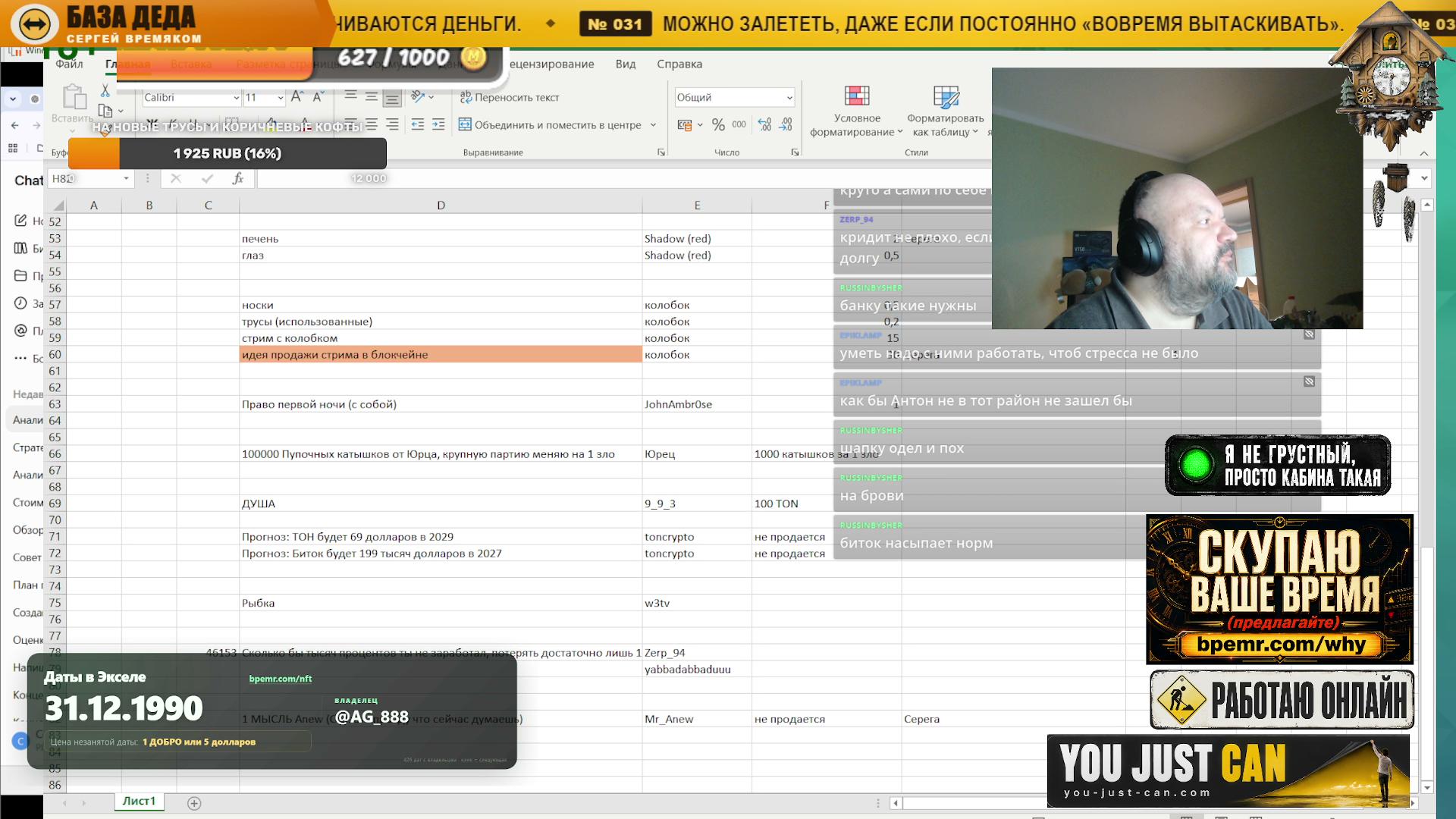The height and width of the screenshot is (819, 1456).
Task: Click the Cut scissors icon
Action: (105, 90)
